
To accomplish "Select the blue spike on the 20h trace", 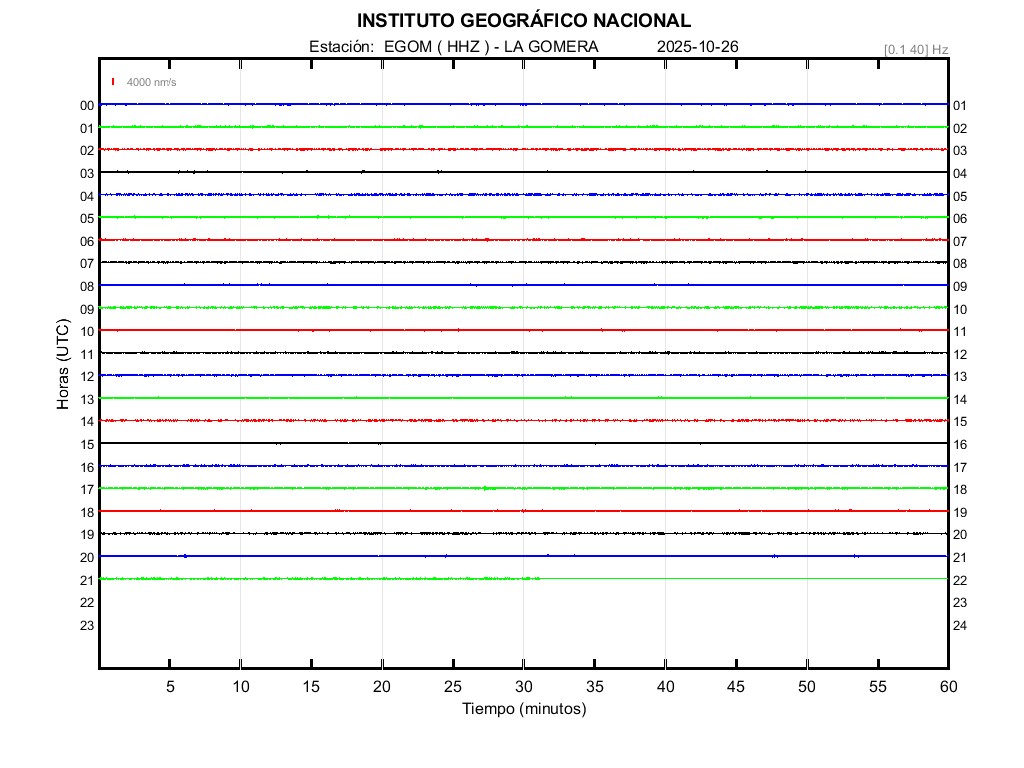I will pos(185,555).
